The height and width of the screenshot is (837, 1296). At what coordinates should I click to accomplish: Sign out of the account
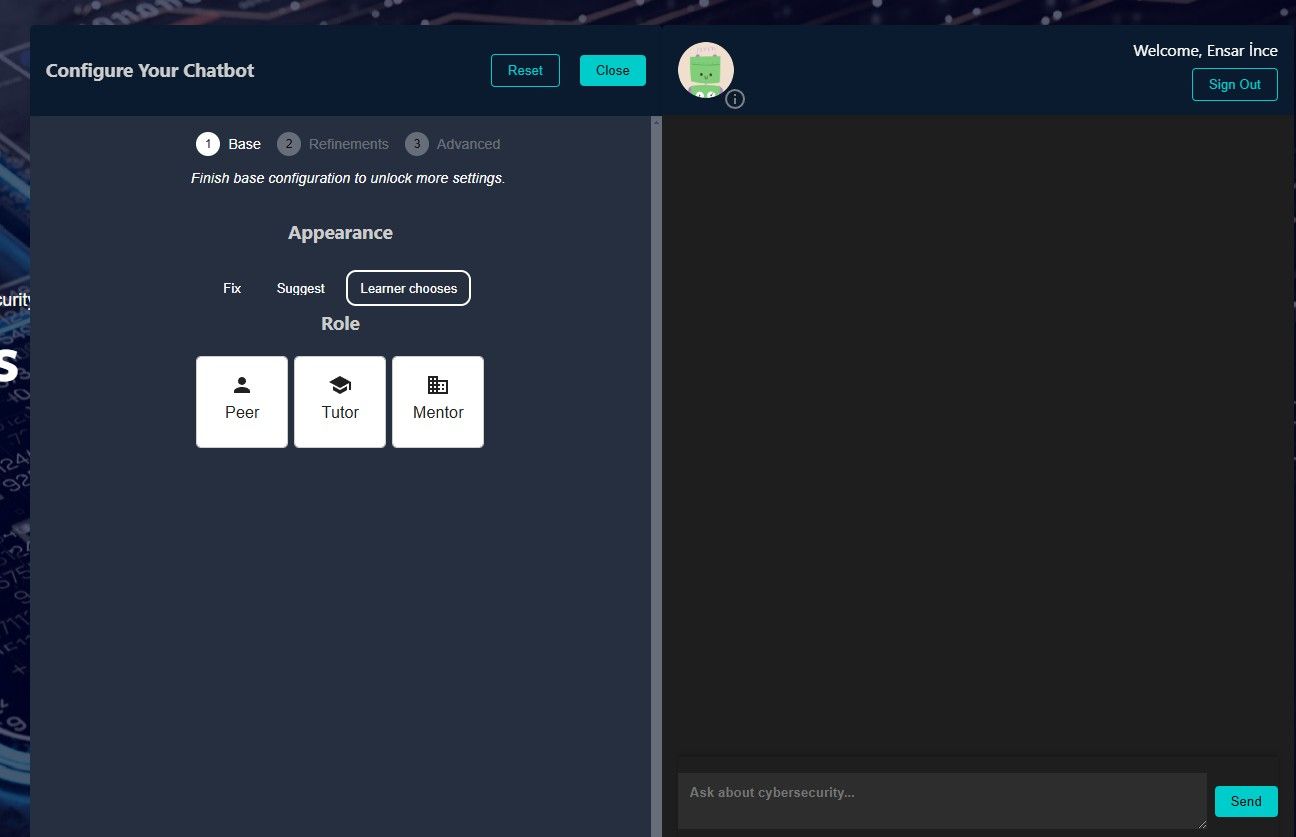coord(1235,84)
